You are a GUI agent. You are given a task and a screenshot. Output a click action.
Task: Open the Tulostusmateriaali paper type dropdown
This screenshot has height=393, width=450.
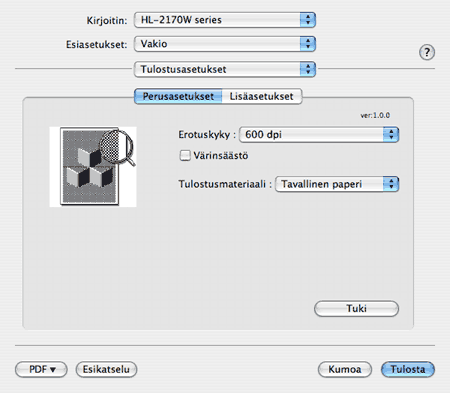[337, 184]
